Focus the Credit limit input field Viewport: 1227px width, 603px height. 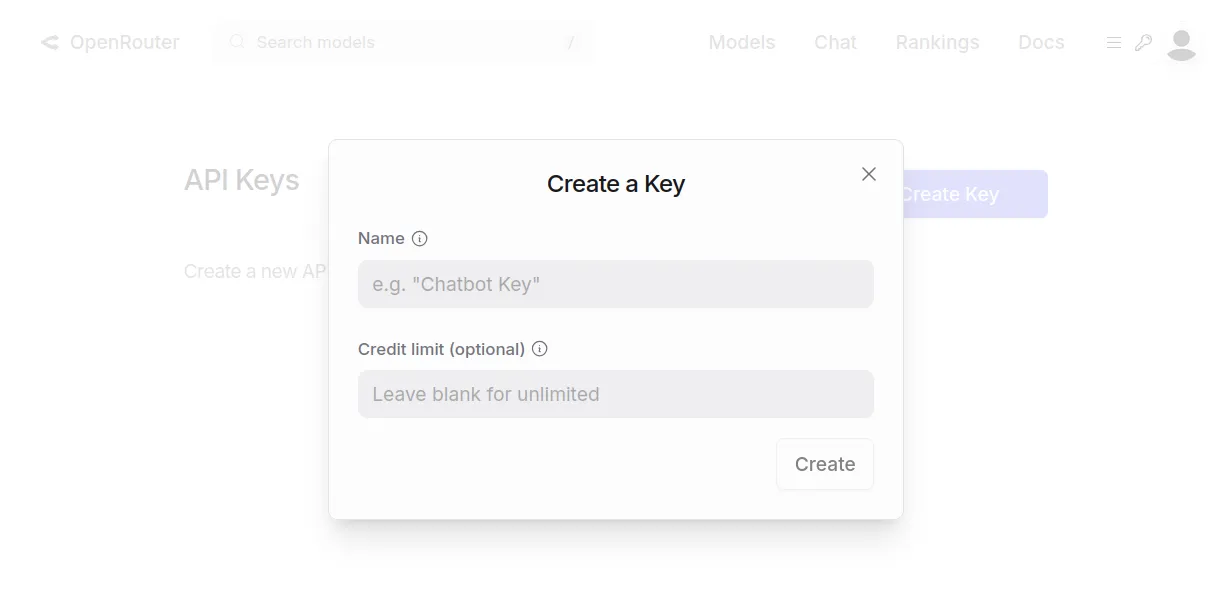[x=616, y=394]
